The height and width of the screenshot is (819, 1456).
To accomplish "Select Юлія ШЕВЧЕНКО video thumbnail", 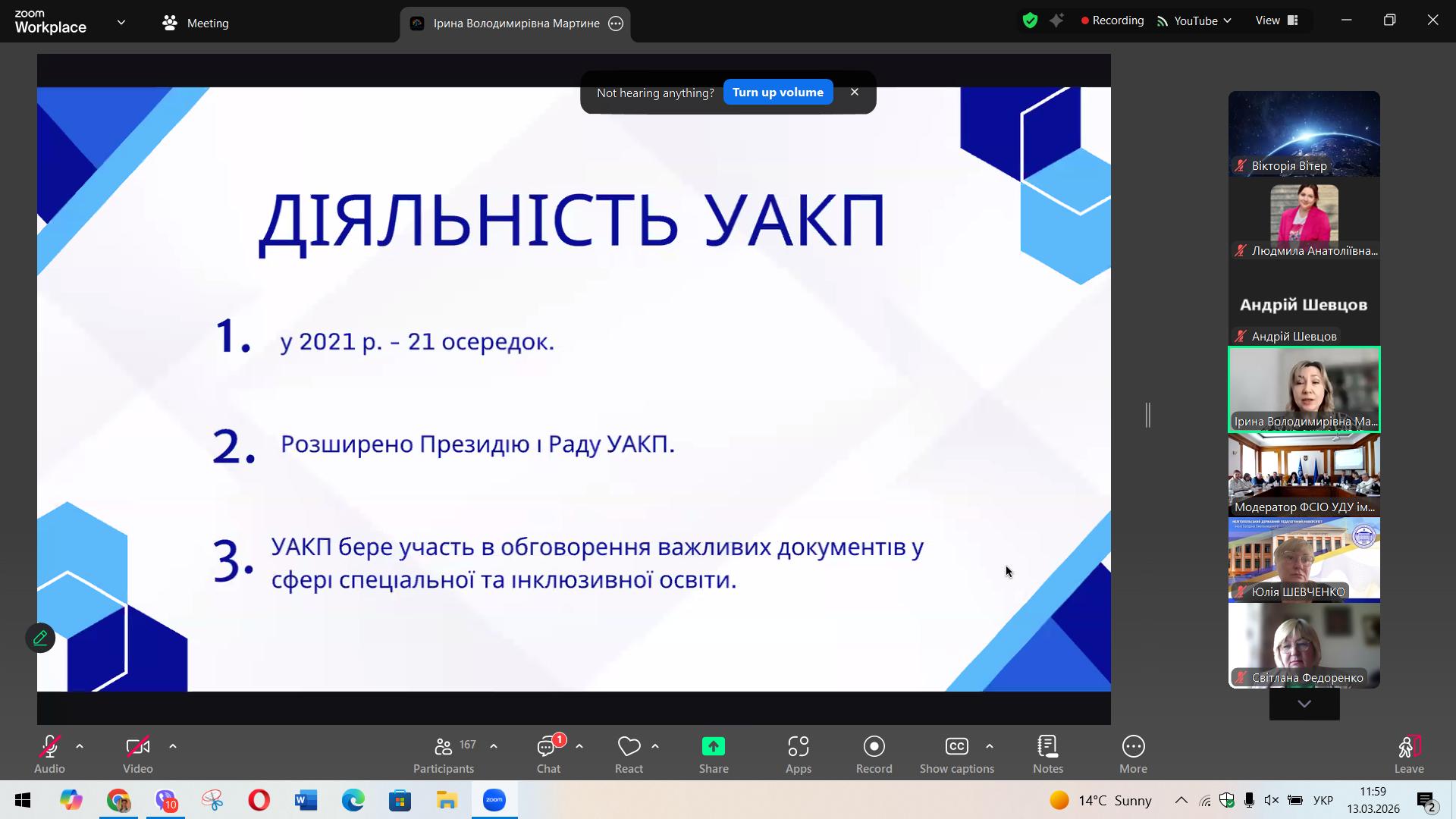I will click(x=1304, y=560).
